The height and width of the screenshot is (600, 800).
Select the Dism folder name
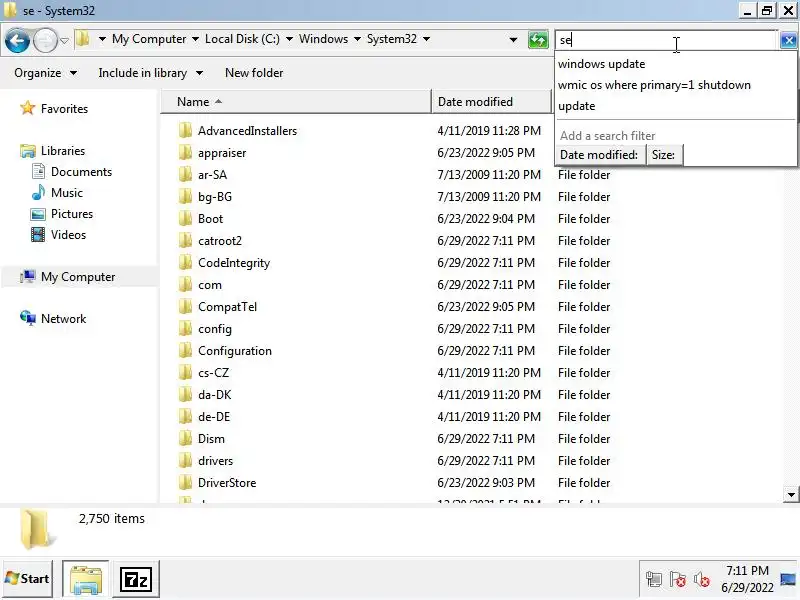pos(211,438)
